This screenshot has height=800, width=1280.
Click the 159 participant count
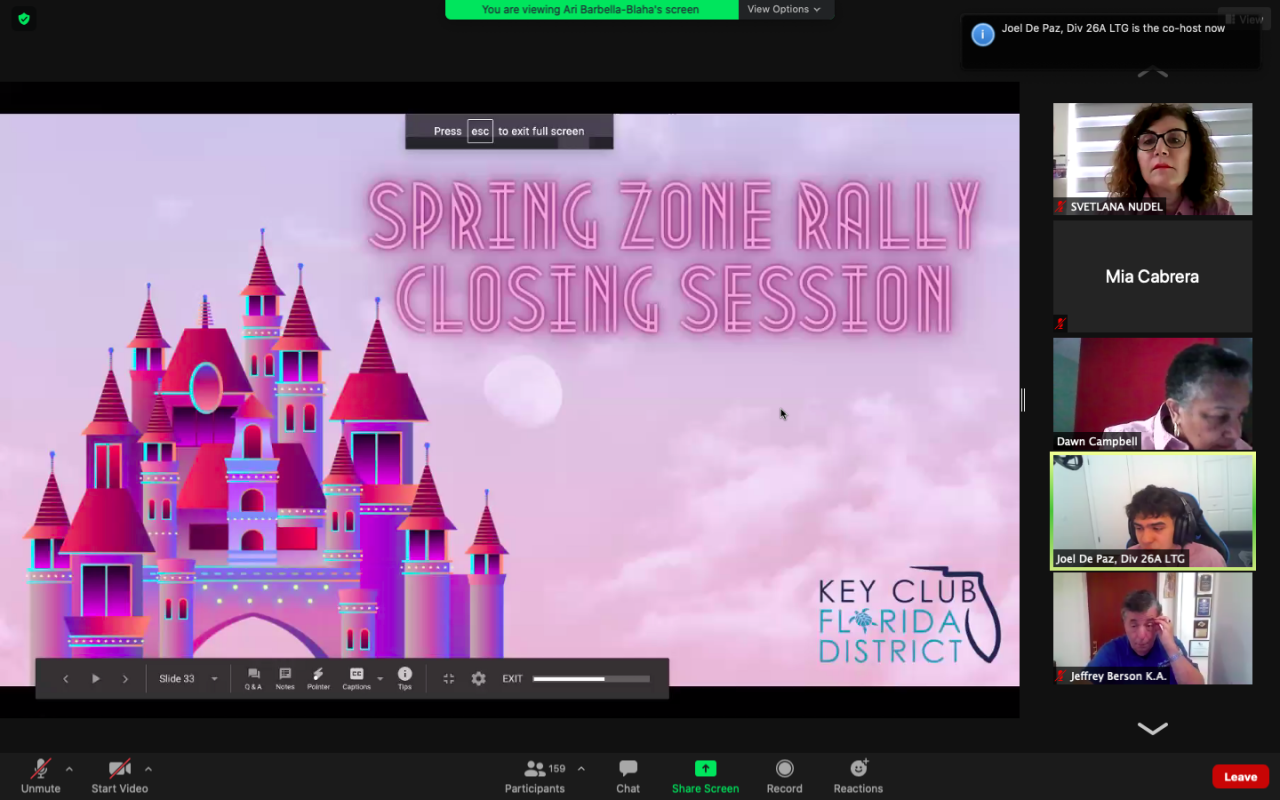coord(557,768)
